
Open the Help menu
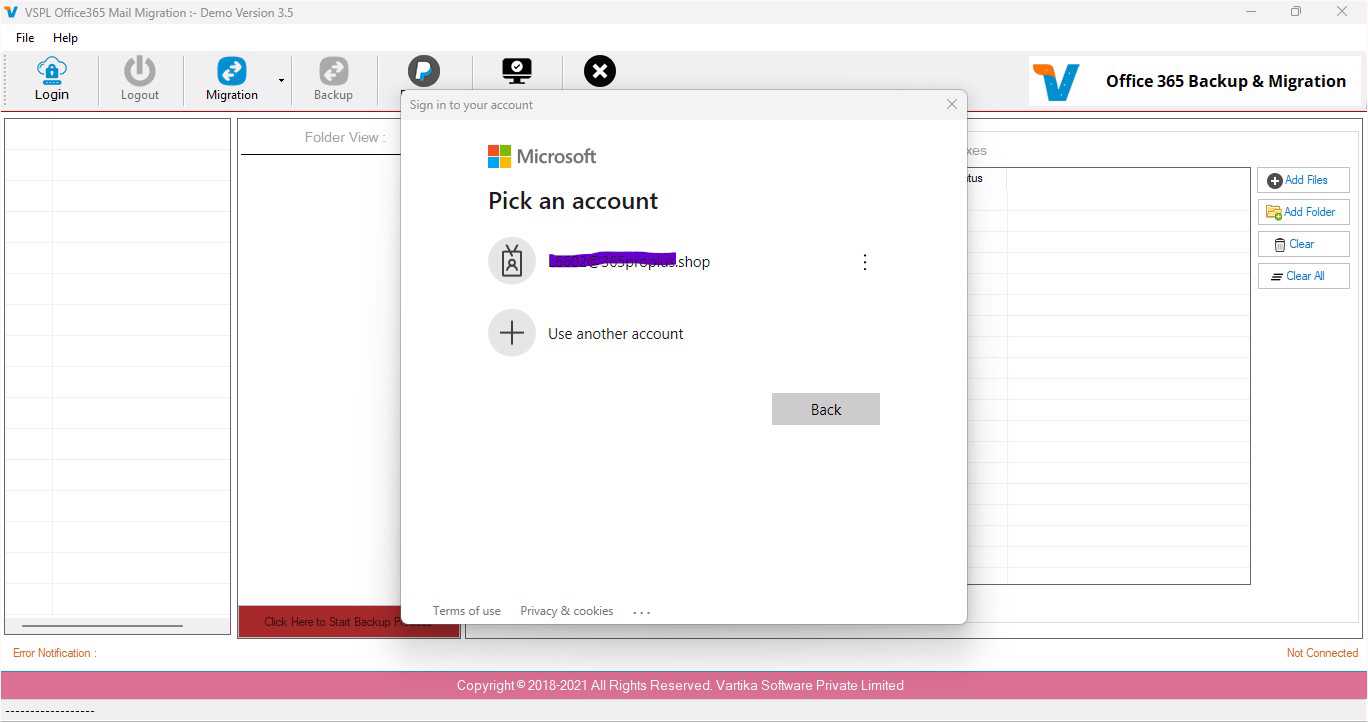(x=65, y=37)
